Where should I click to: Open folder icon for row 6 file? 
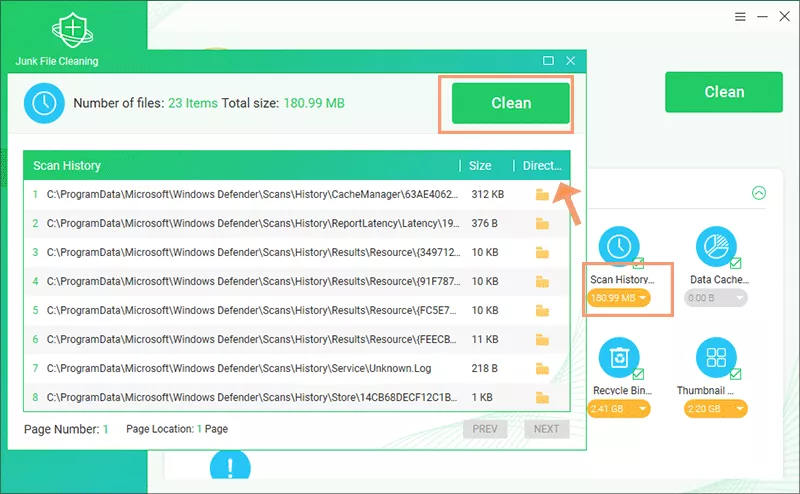542,339
